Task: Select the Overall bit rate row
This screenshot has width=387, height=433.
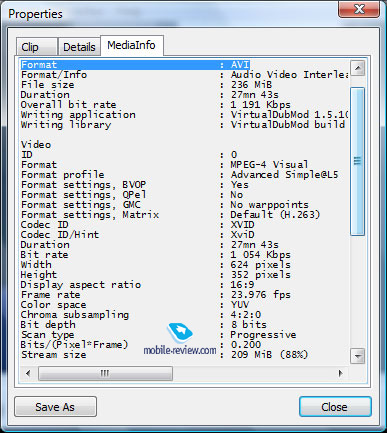Action: pyautogui.click(x=185, y=105)
